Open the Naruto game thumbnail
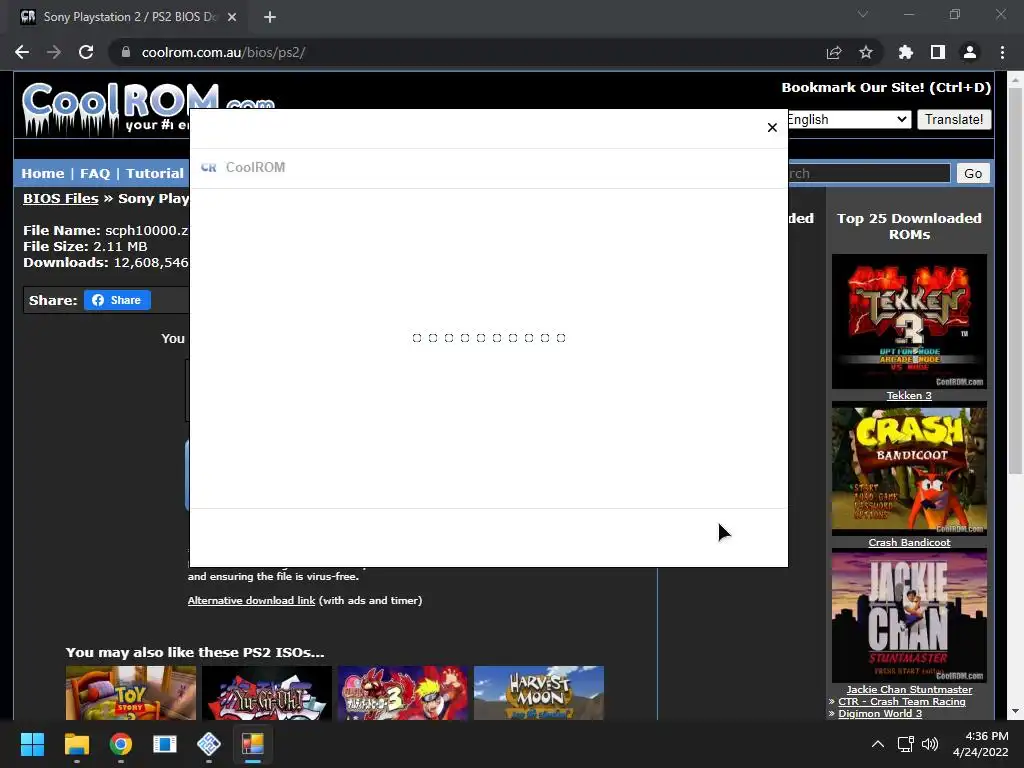Image resolution: width=1024 pixels, height=768 pixels. tap(402, 693)
